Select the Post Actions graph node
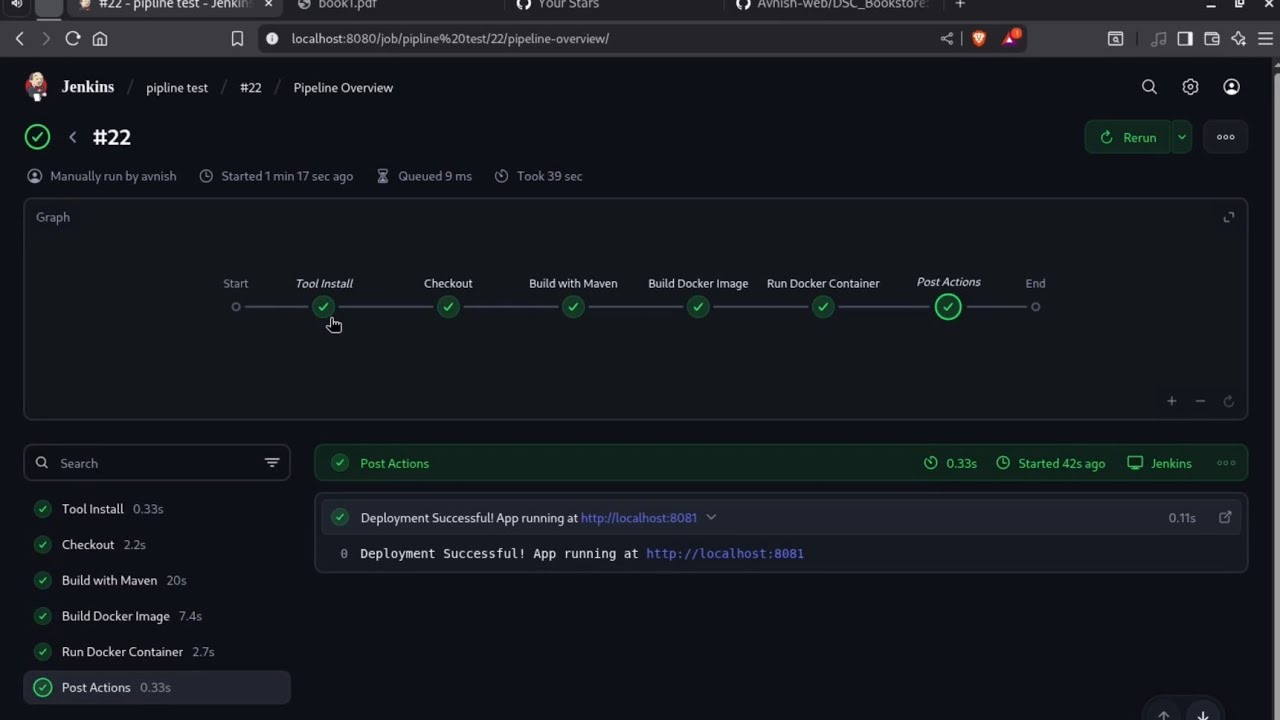Viewport: 1280px width, 720px height. 948,307
